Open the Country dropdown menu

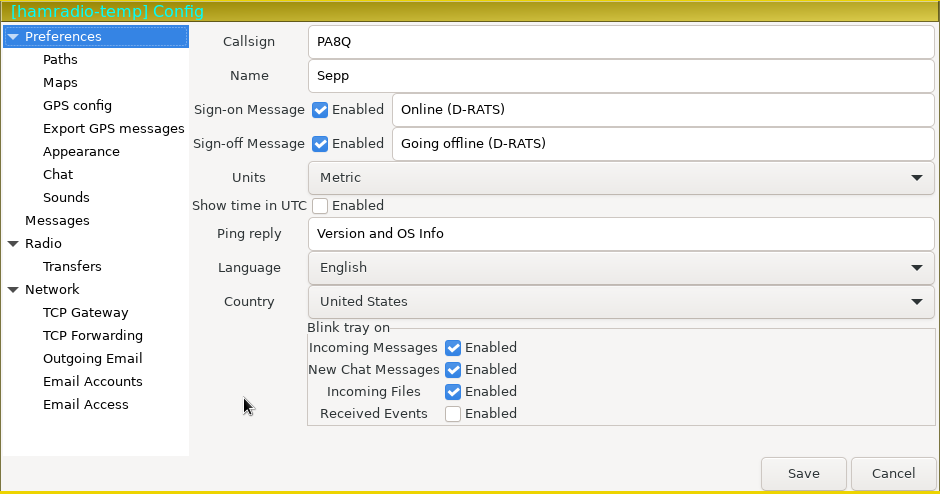620,302
